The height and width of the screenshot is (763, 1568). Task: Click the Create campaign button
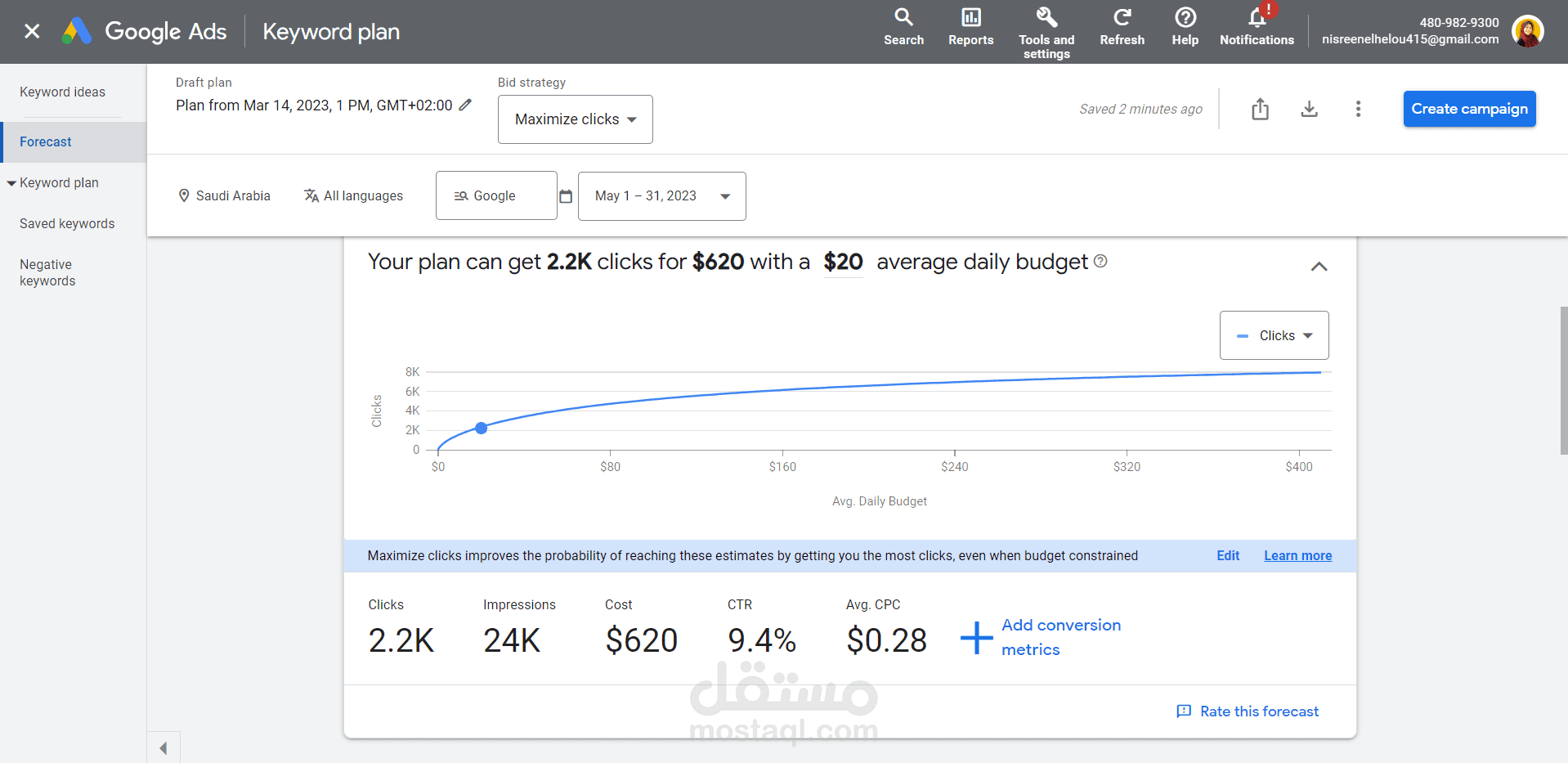click(x=1469, y=109)
